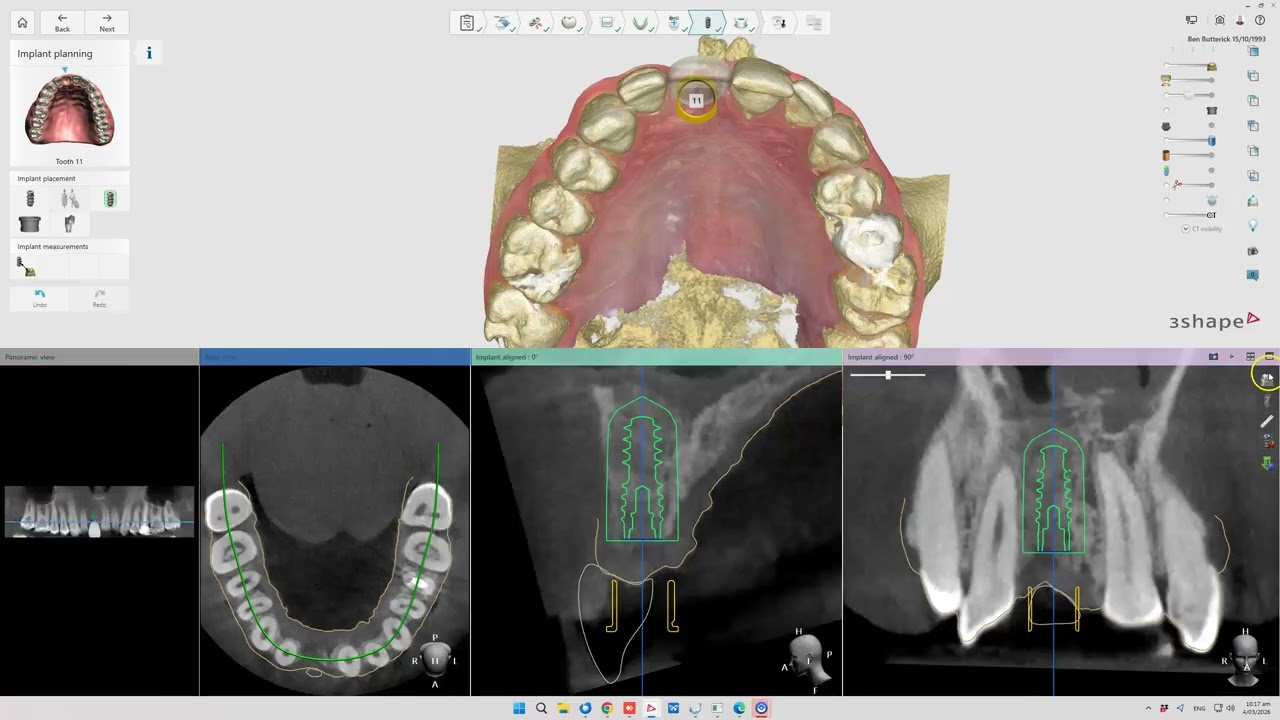The image size is (1280, 720).
Task: Toggle the surgical guide visibility
Action: (1212, 200)
